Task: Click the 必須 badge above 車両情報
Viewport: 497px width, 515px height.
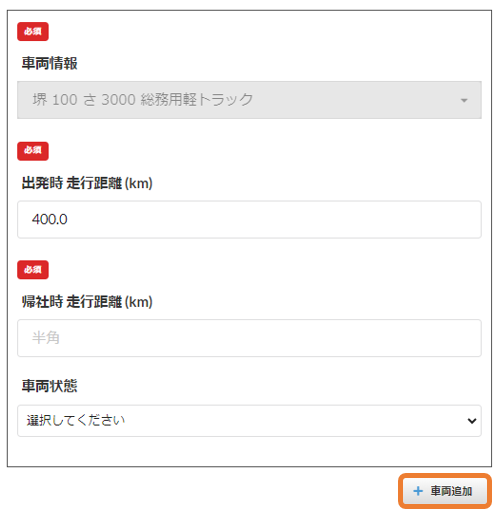Action: click(33, 31)
